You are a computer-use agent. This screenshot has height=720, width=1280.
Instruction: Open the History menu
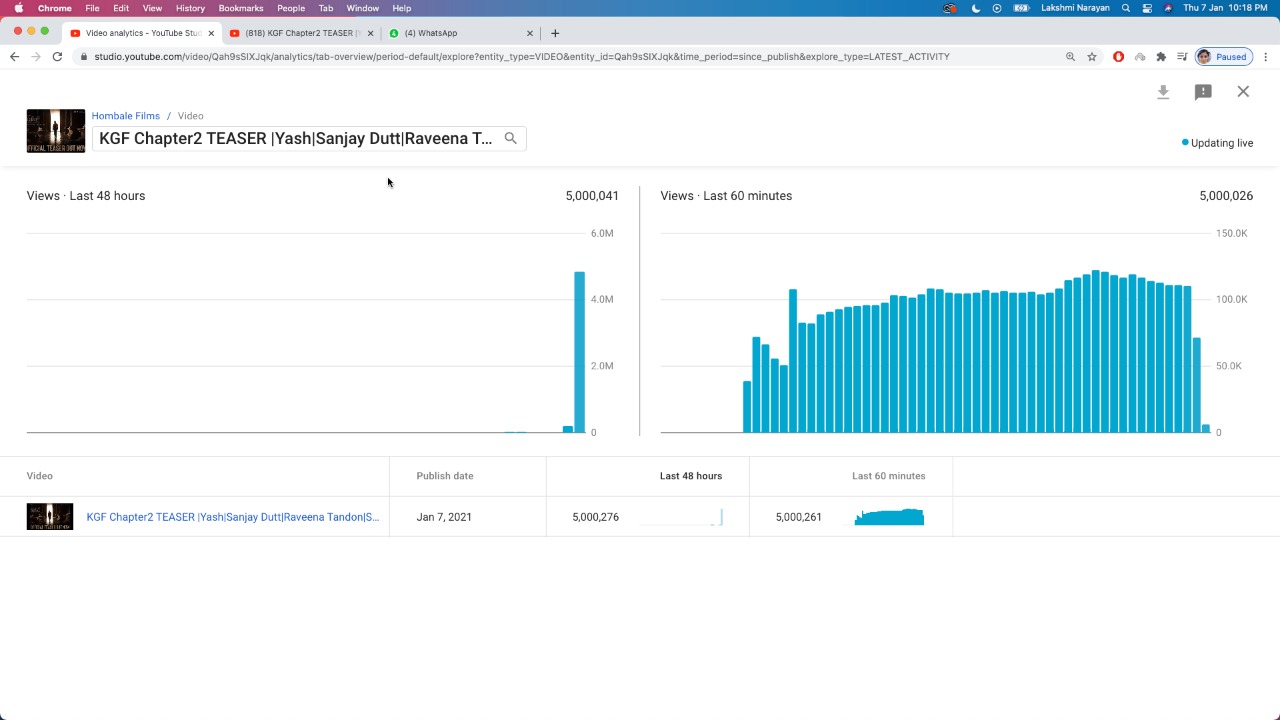[190, 8]
